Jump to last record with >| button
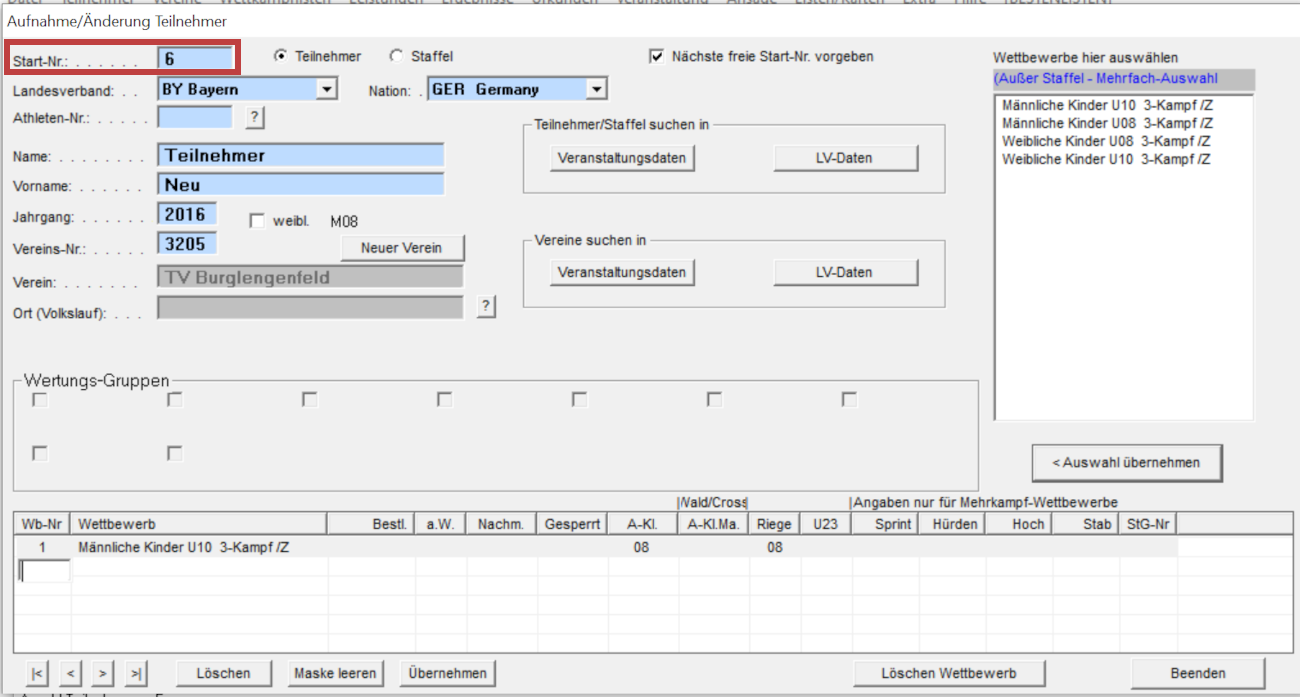Image resolution: width=1300 pixels, height=697 pixels. [x=137, y=673]
